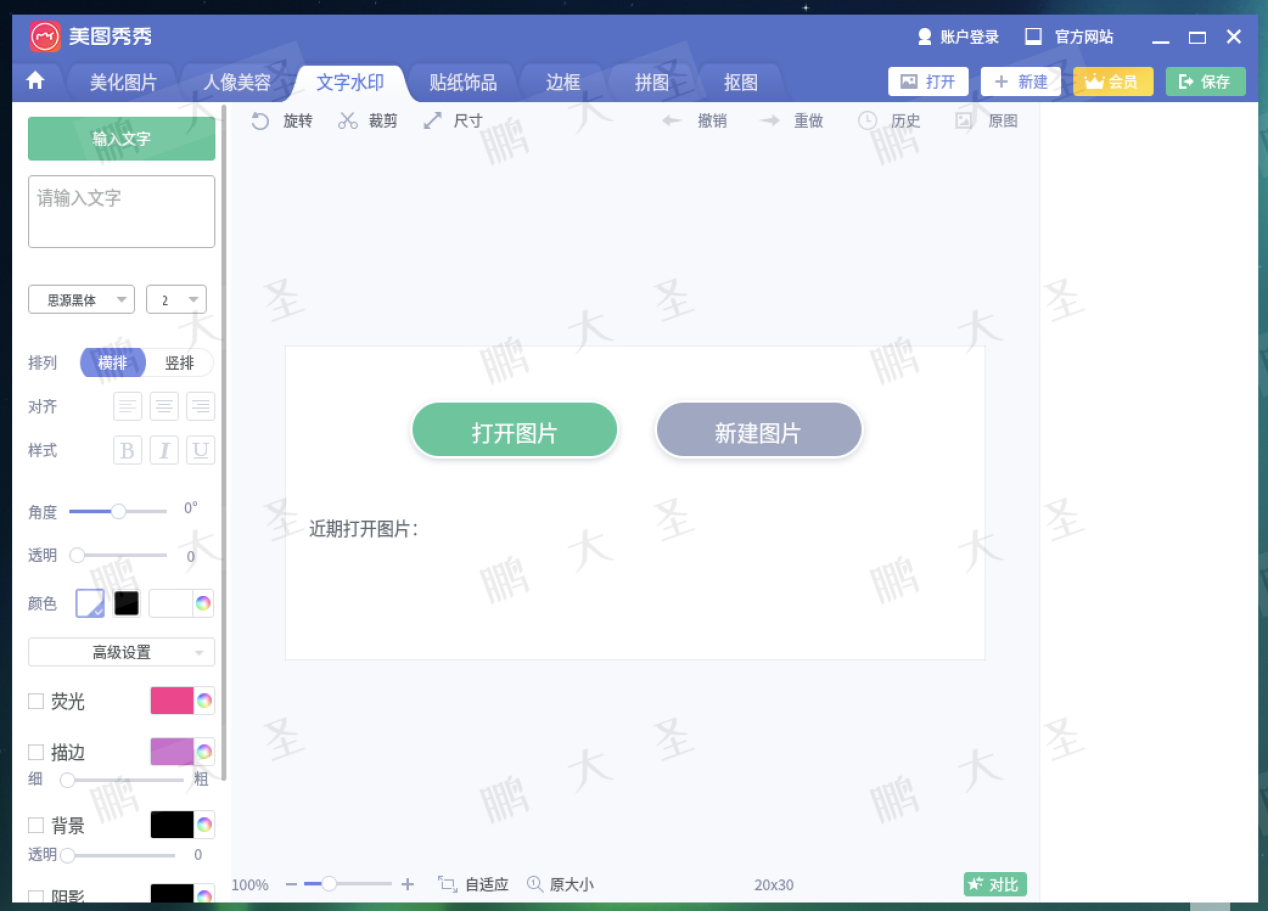The image size is (1268, 911).
Task: Click the 对比 compare button
Action: point(995,884)
